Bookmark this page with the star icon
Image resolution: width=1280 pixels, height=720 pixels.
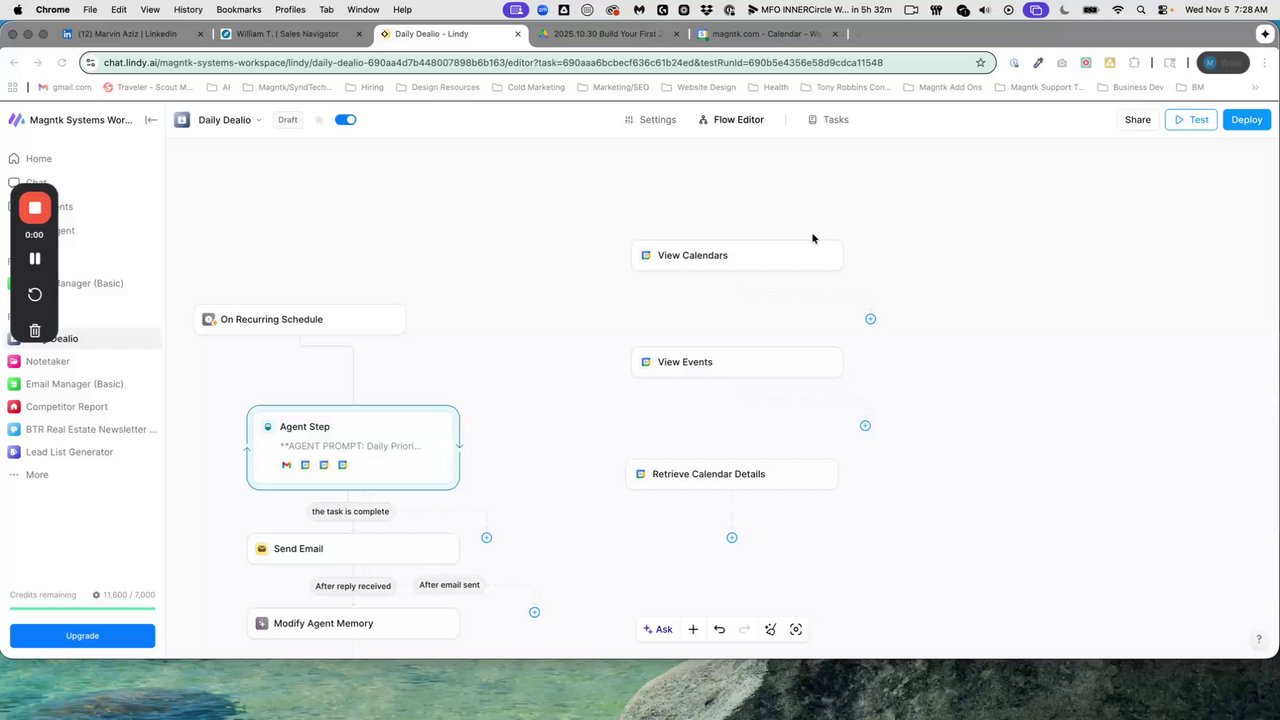coord(980,62)
